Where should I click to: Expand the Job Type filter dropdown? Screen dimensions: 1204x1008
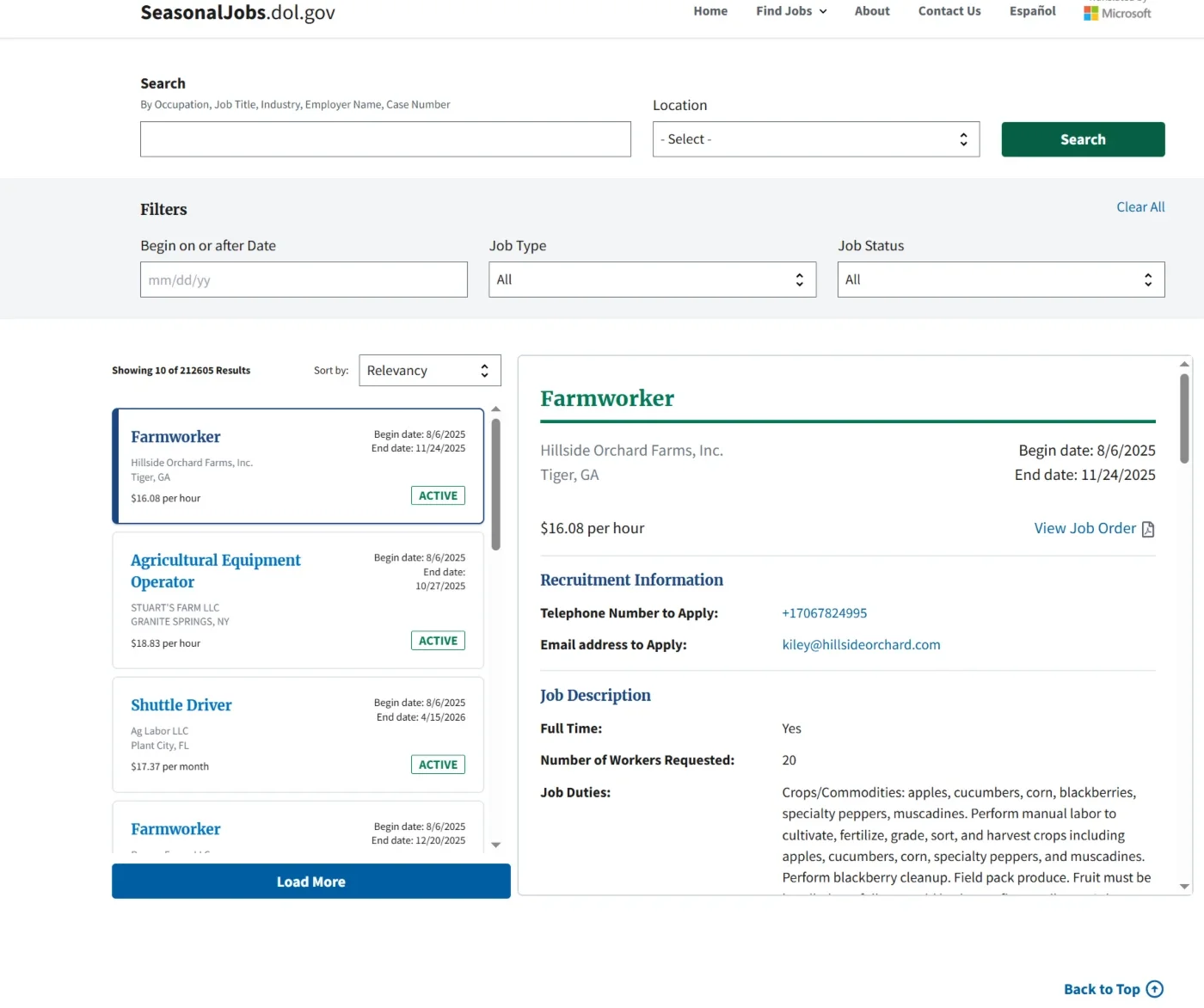click(x=652, y=280)
